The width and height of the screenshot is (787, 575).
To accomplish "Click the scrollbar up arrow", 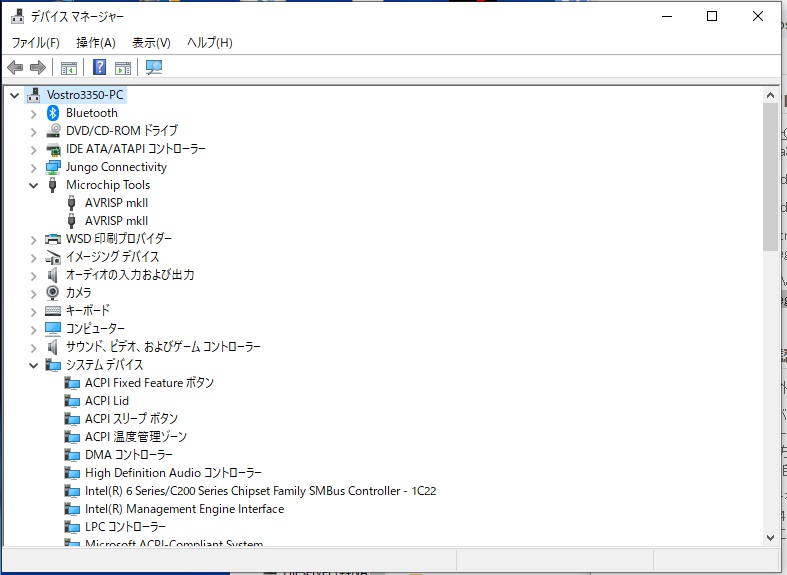I will click(770, 95).
